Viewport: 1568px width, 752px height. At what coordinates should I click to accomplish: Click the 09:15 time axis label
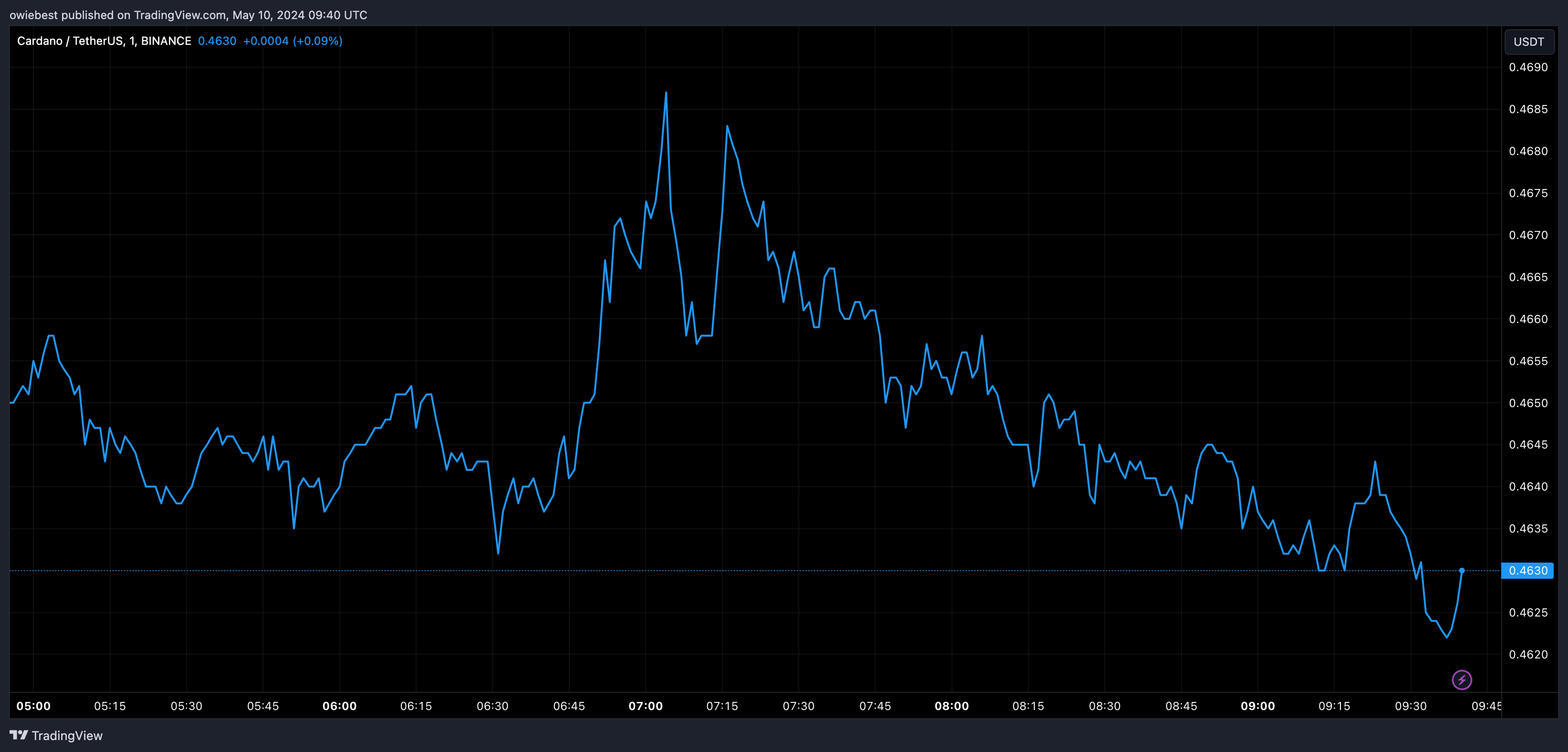click(1335, 706)
